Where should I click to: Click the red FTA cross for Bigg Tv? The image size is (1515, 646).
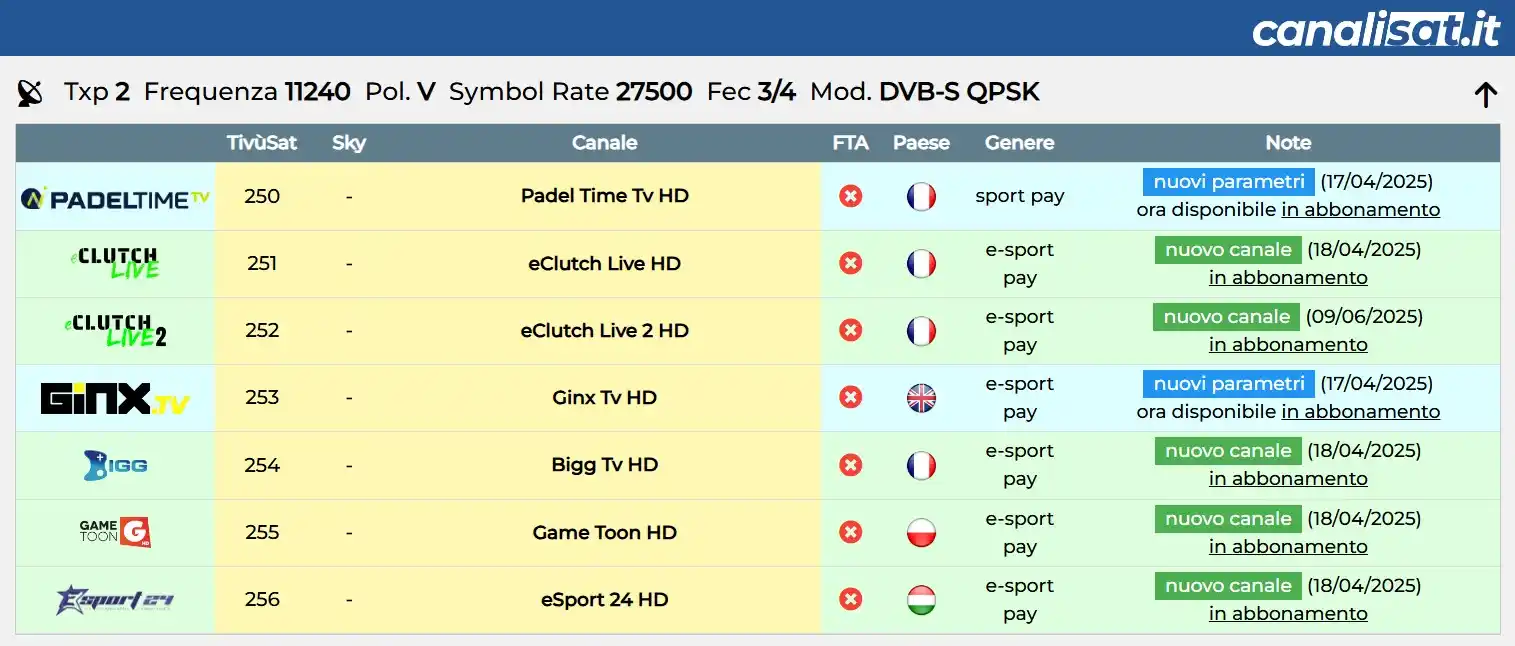point(850,465)
